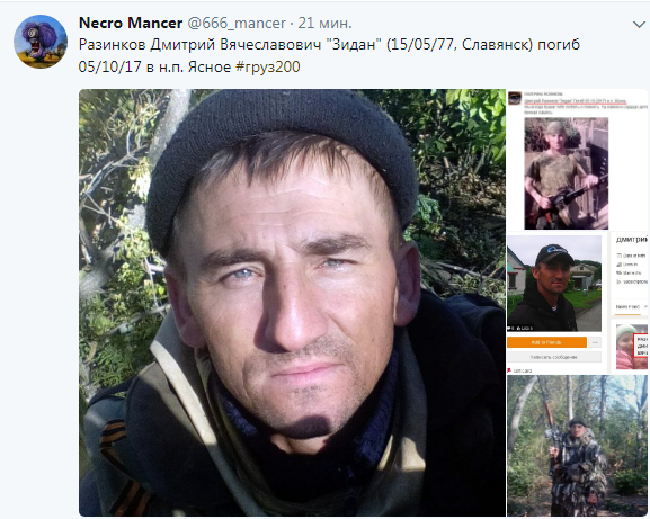
Task: Click the Necro Mancer display name
Action: pos(130,23)
